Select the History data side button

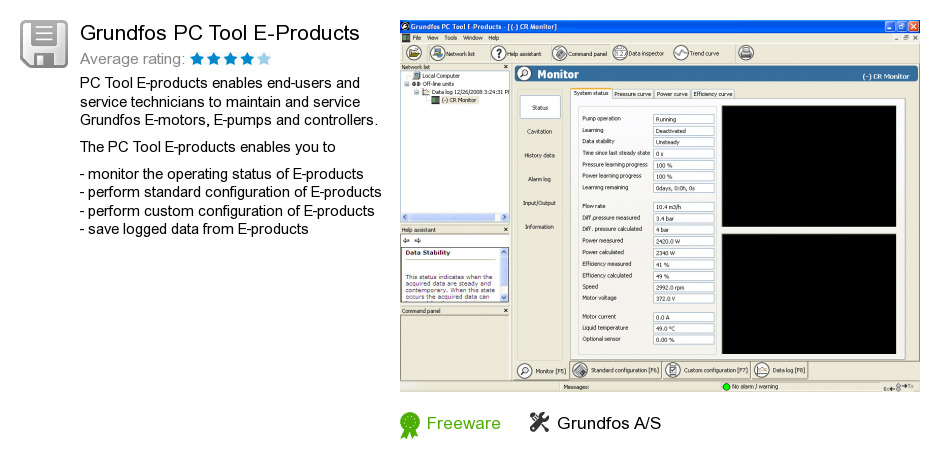(x=540, y=155)
